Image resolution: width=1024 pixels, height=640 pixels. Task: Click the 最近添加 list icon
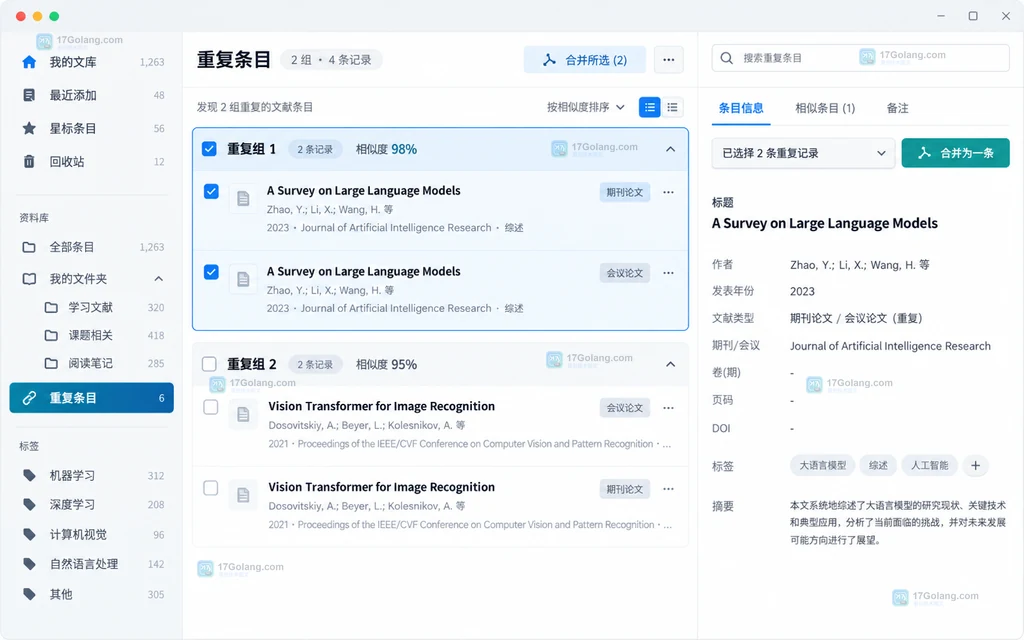pyautogui.click(x=29, y=95)
